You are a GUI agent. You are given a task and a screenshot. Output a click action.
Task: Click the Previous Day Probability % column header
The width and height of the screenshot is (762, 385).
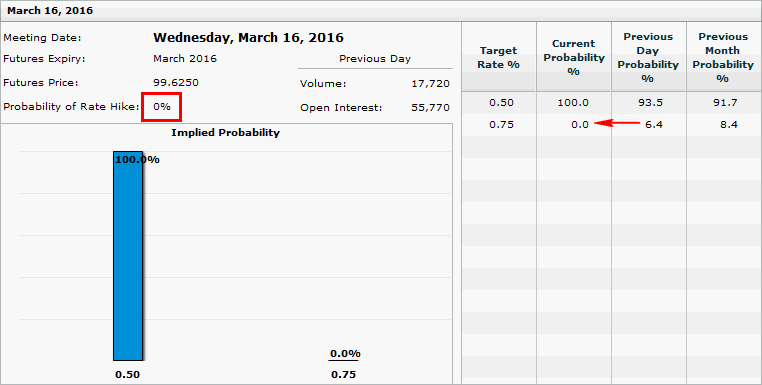pos(648,57)
